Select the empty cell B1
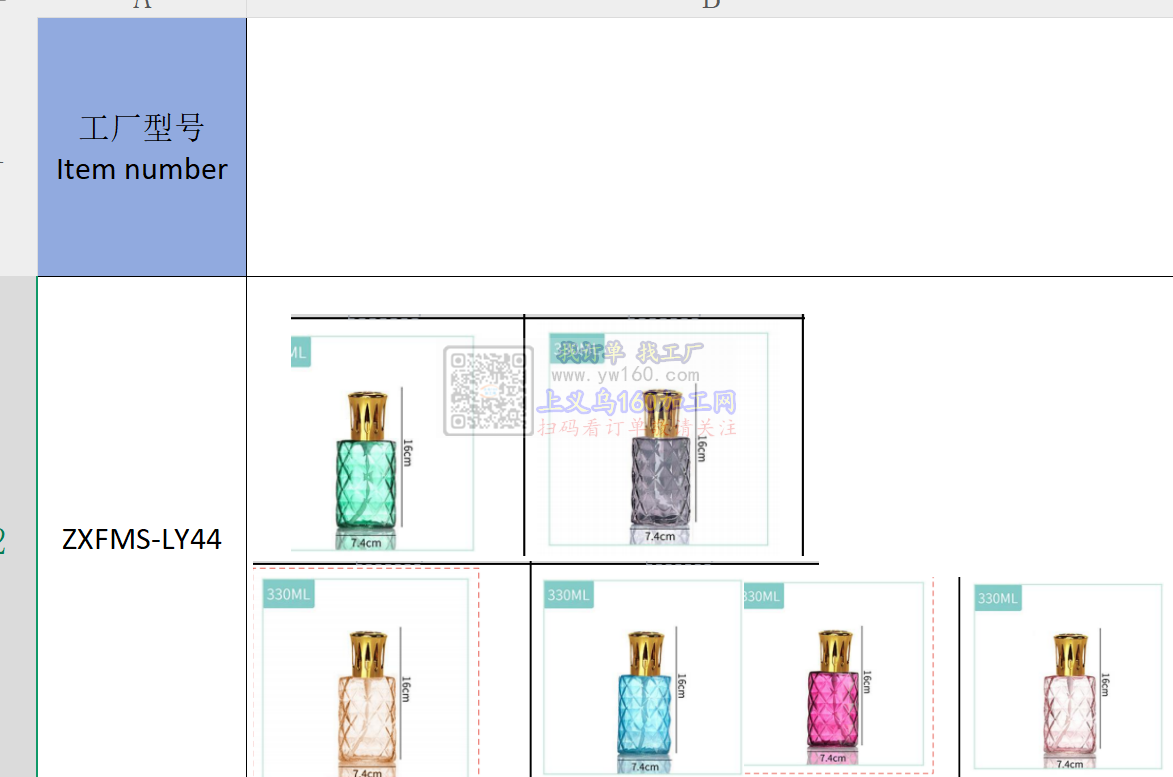 (709, 147)
